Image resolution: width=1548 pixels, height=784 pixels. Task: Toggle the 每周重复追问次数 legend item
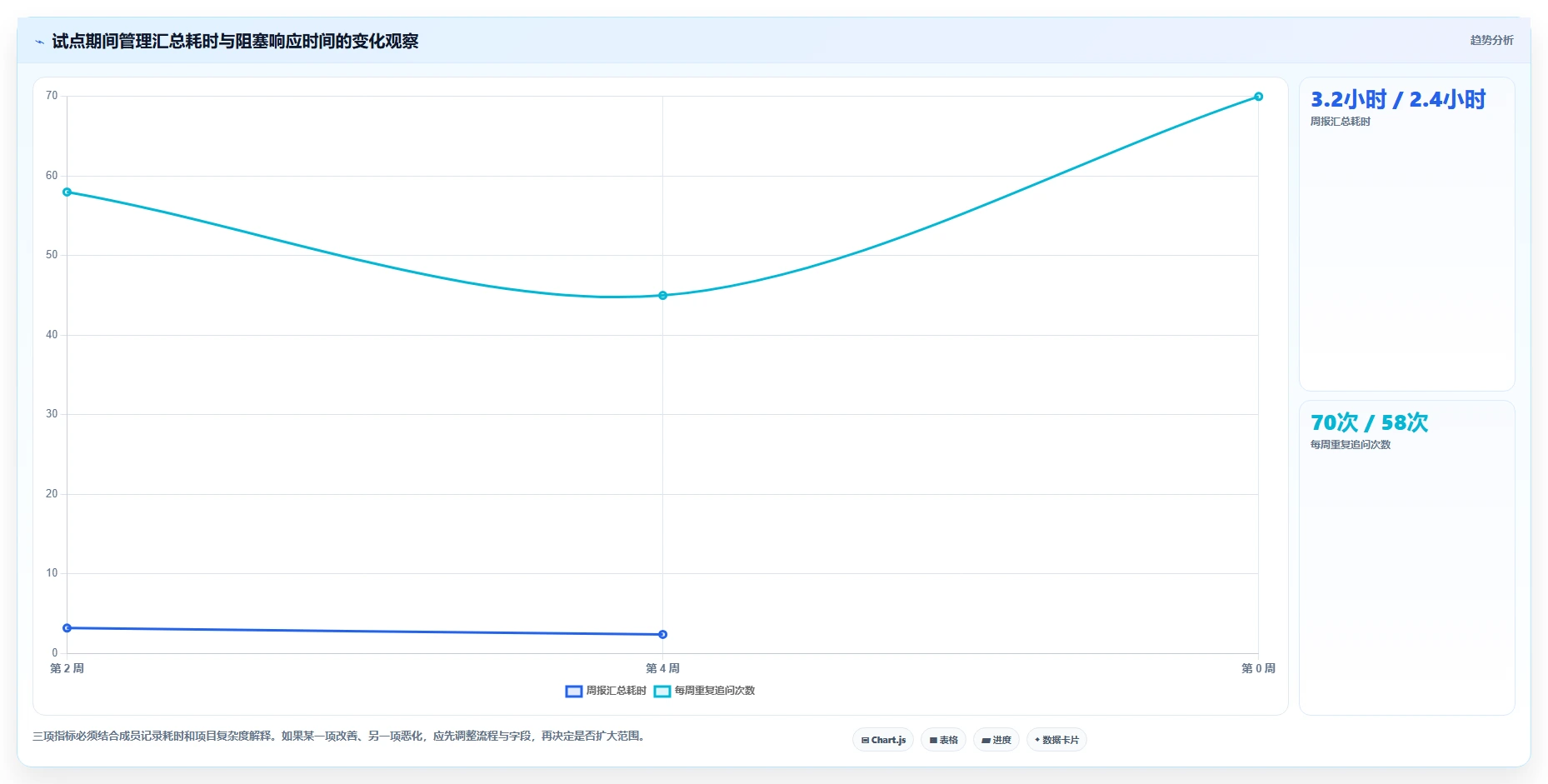tap(704, 691)
